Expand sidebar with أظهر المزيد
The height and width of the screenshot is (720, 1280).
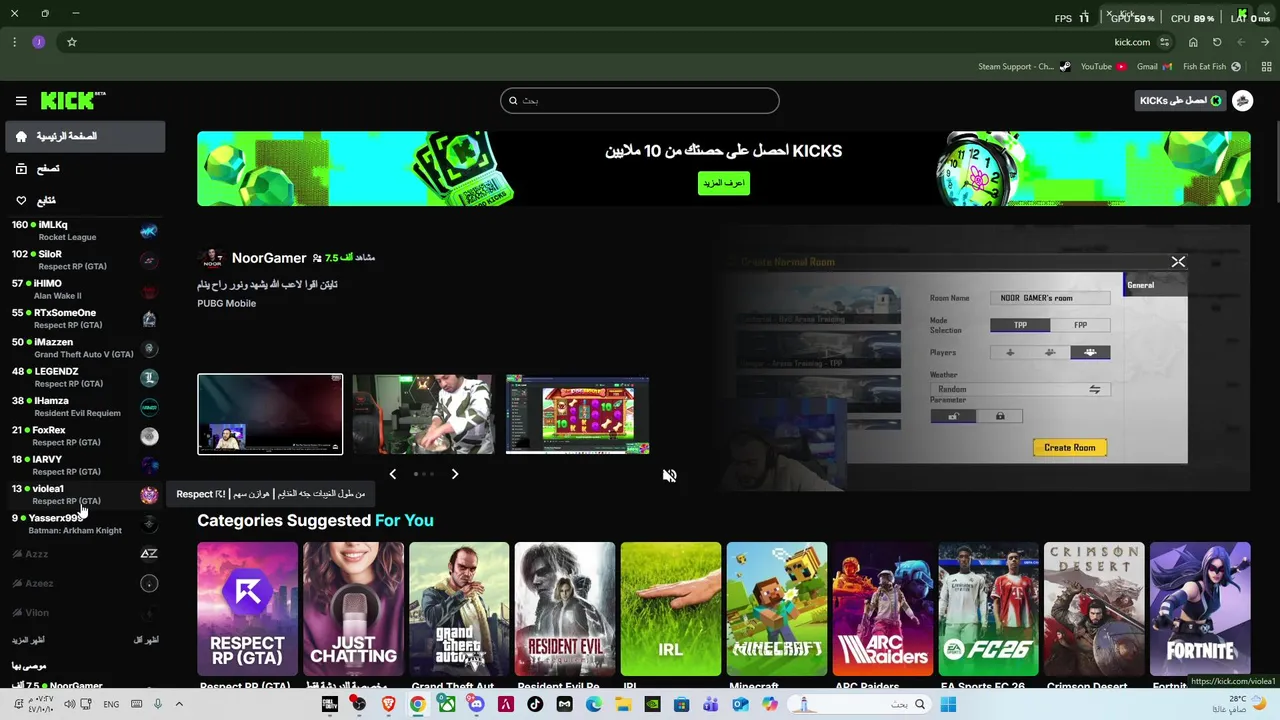28,640
